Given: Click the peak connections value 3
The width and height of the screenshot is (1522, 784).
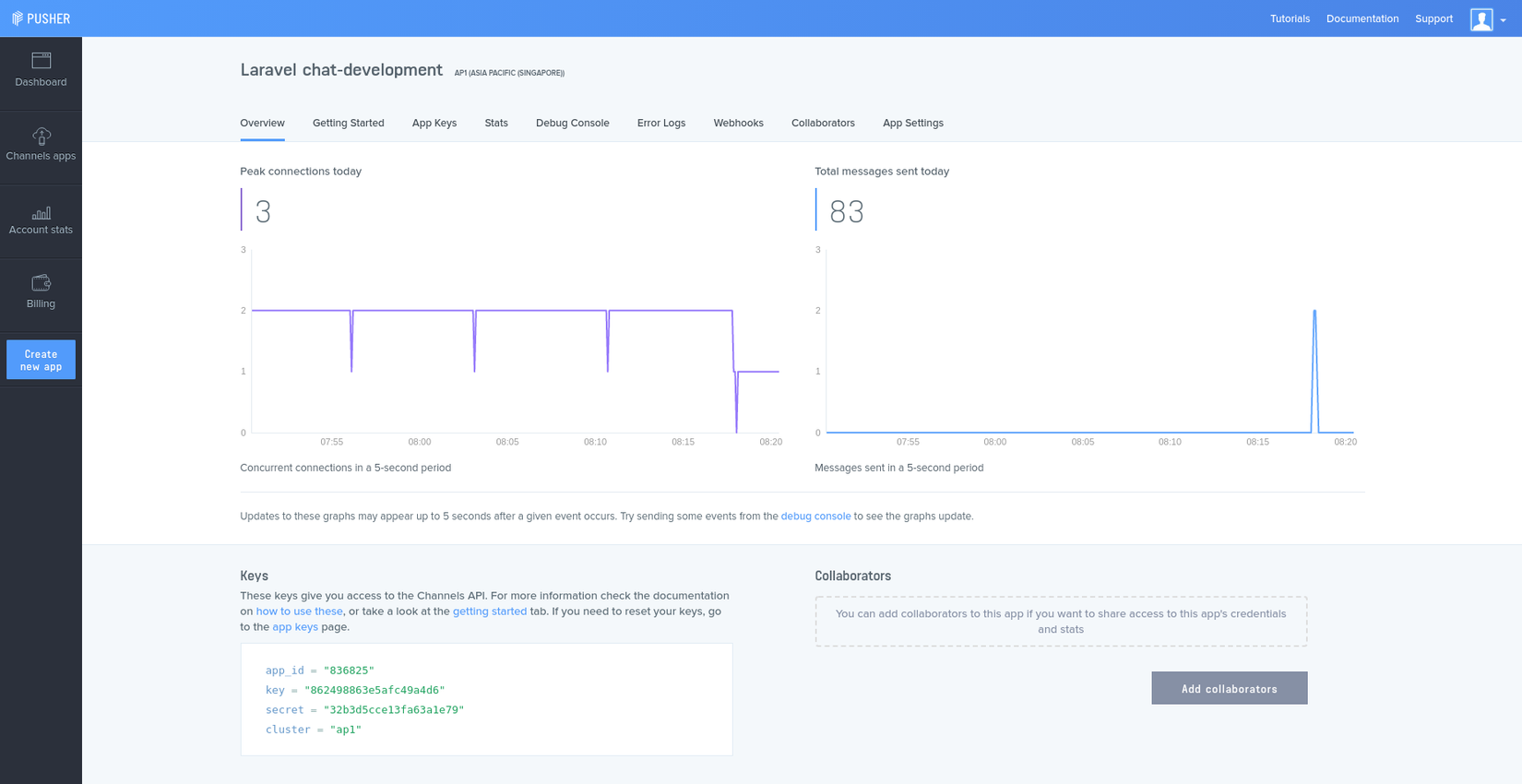Looking at the screenshot, I should [x=263, y=212].
